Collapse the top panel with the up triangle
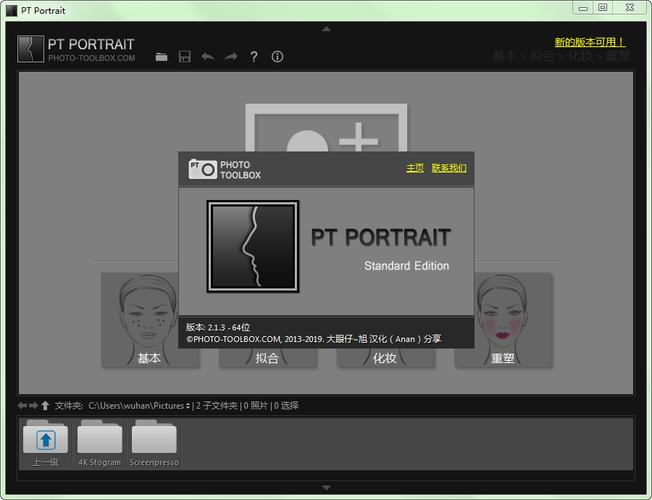The width and height of the screenshot is (652, 500). 326,29
